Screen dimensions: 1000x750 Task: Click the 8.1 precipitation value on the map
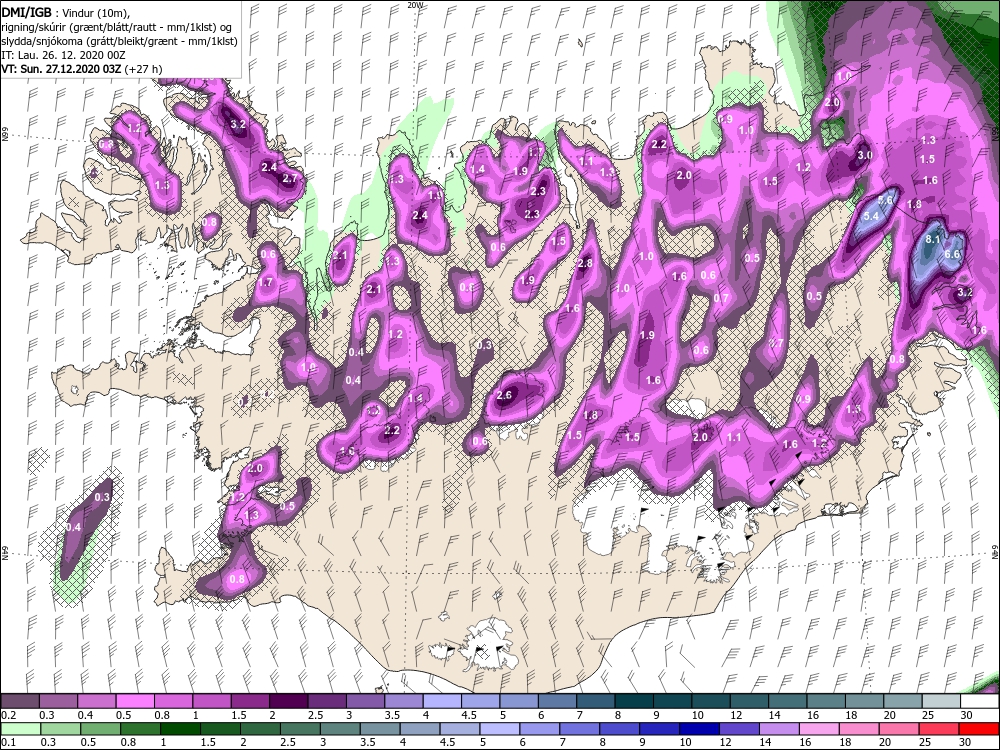click(x=932, y=239)
